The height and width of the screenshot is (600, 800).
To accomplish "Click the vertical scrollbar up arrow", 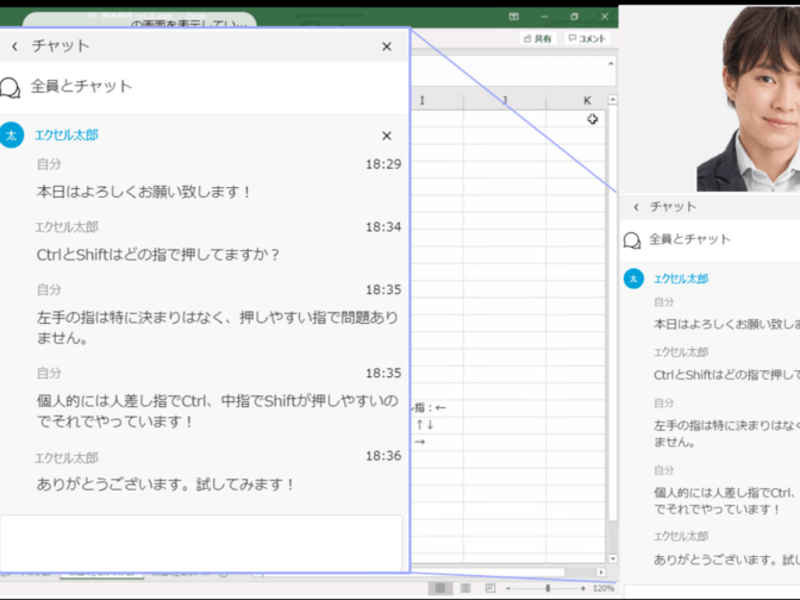I will (612, 100).
